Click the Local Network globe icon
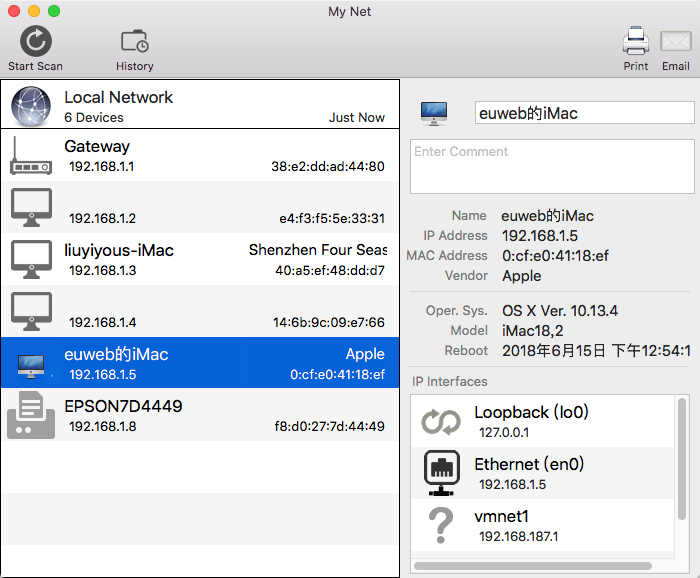 31,106
